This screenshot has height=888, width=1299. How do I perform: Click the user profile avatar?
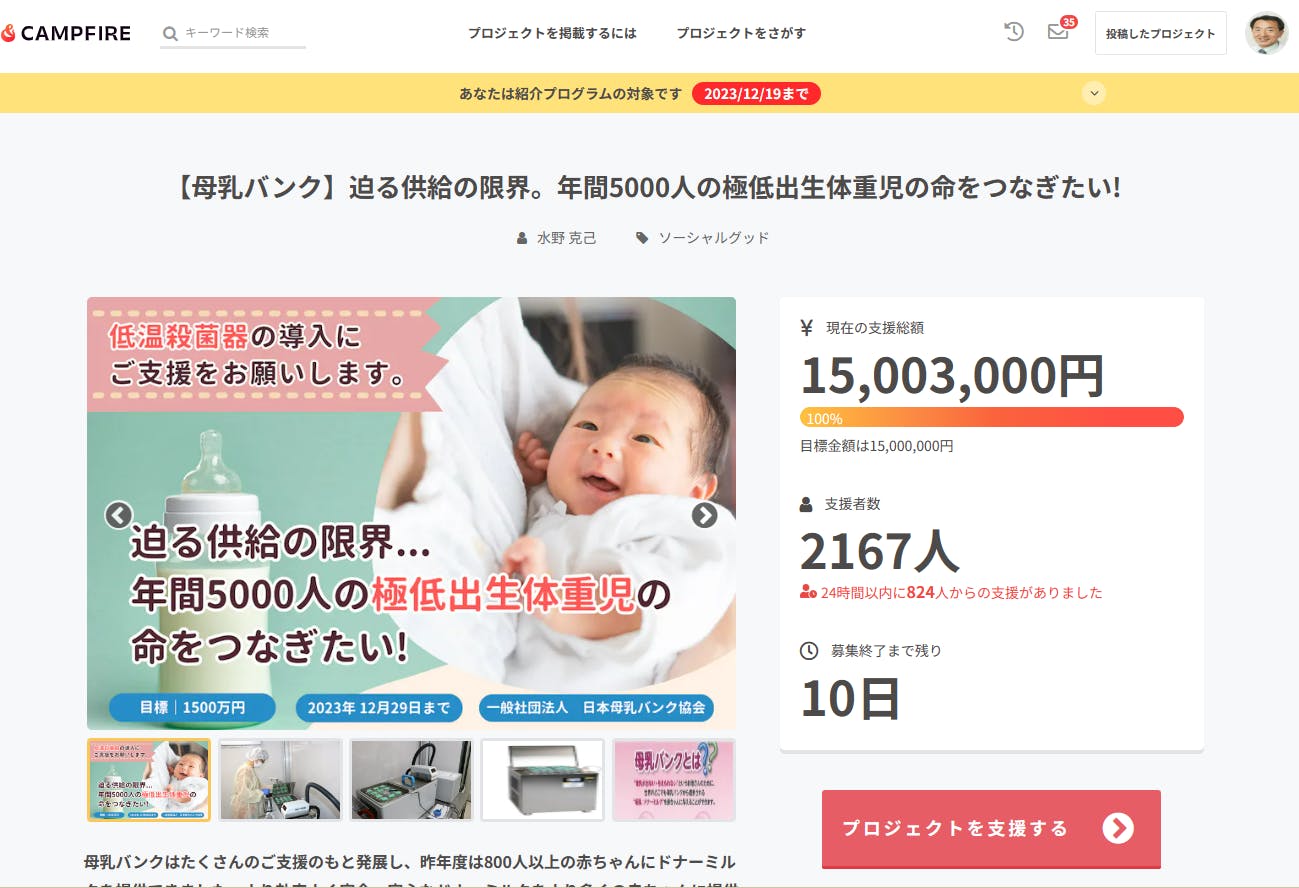click(1266, 33)
